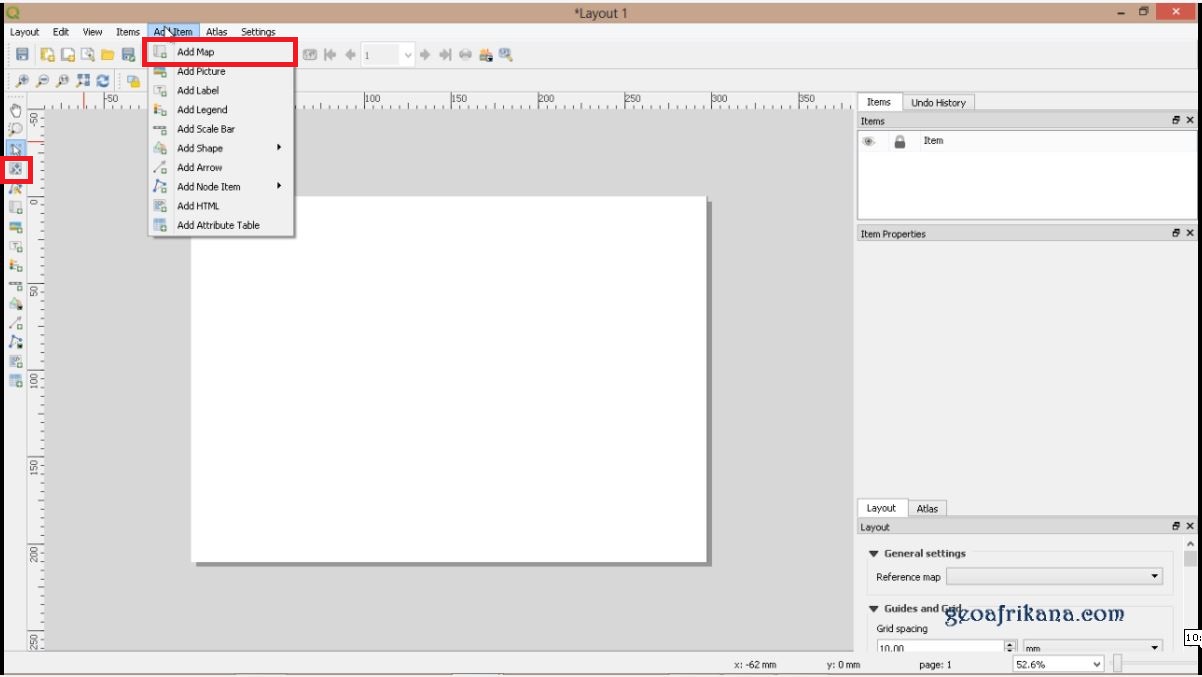Screen dimensions: 1202x677
Task: Click the lock icon in the Items panel
Action: (899, 141)
